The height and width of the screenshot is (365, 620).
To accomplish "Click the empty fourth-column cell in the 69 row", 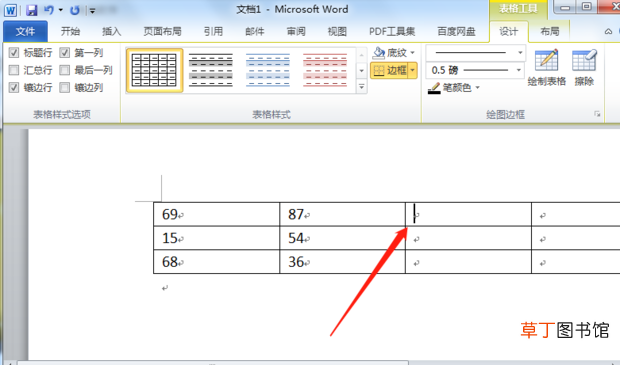I will coord(576,214).
